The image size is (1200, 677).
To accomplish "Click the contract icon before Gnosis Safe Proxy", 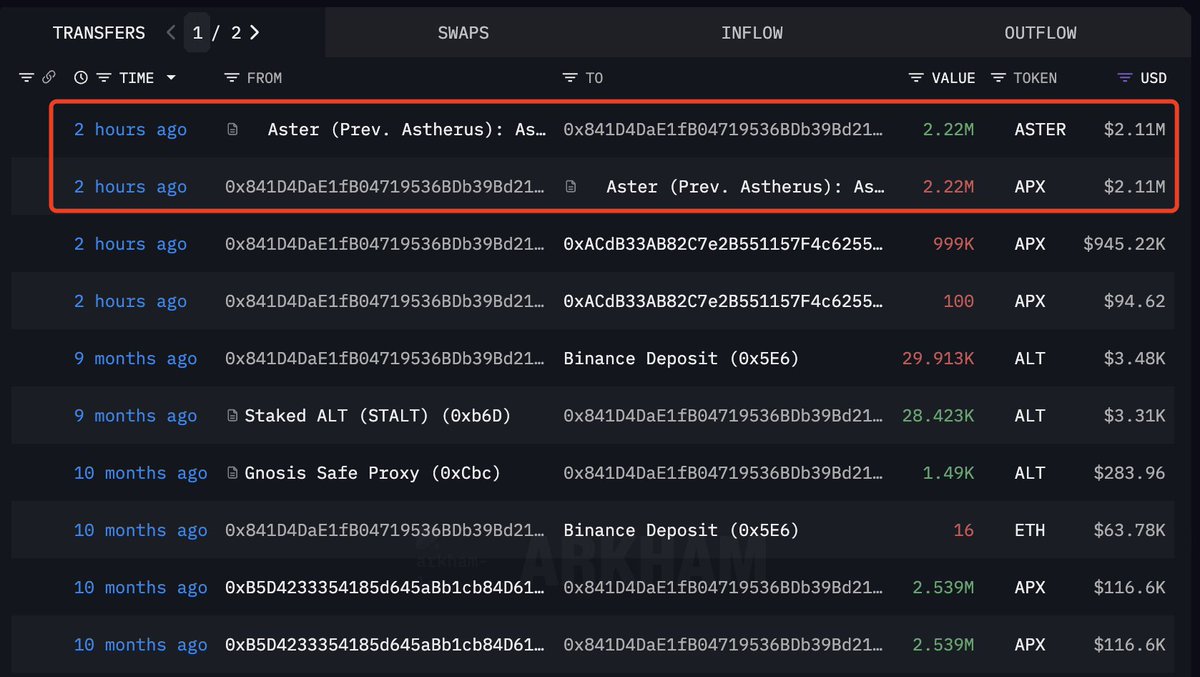I will (233, 473).
